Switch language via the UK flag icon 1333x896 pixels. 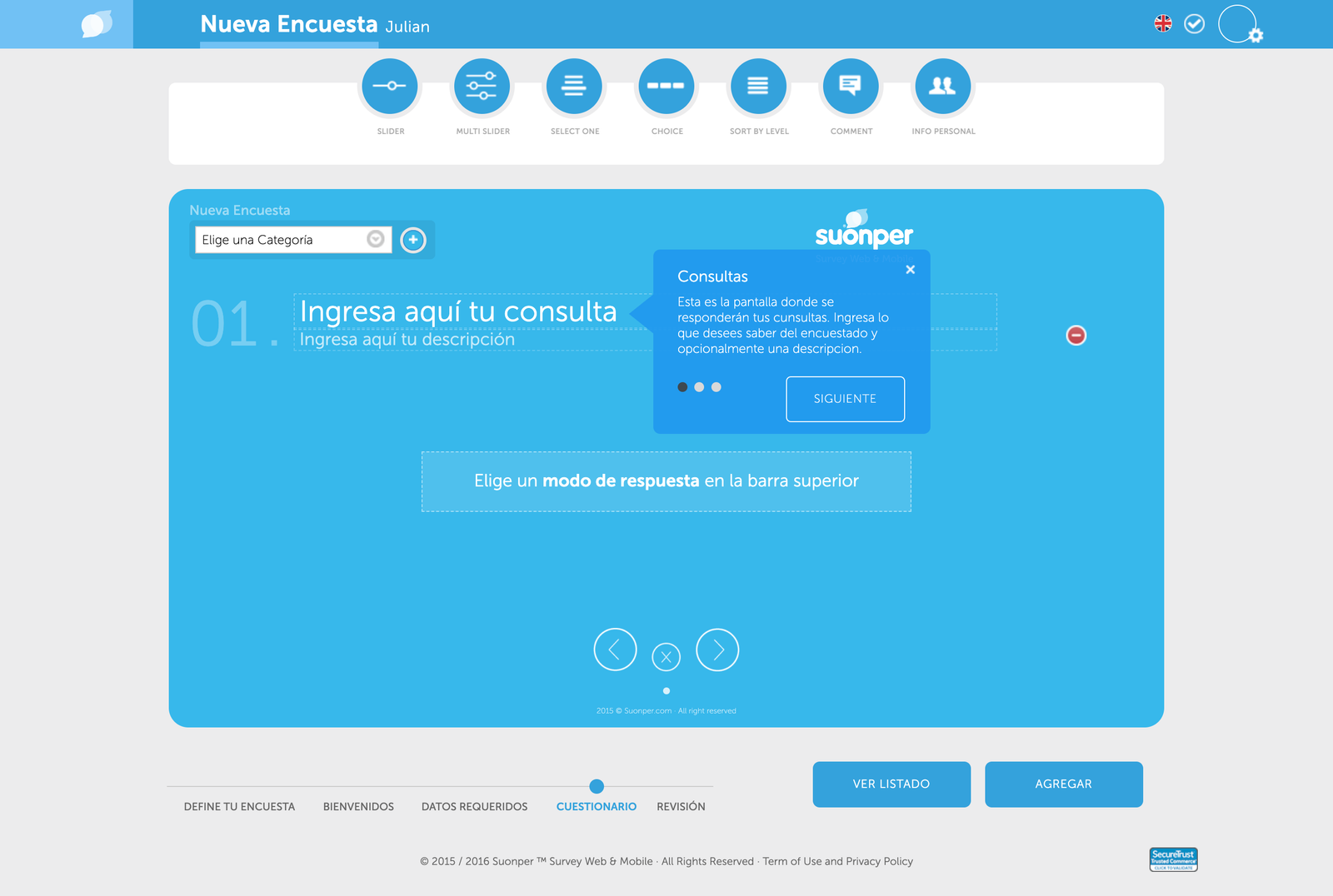click(x=1163, y=23)
